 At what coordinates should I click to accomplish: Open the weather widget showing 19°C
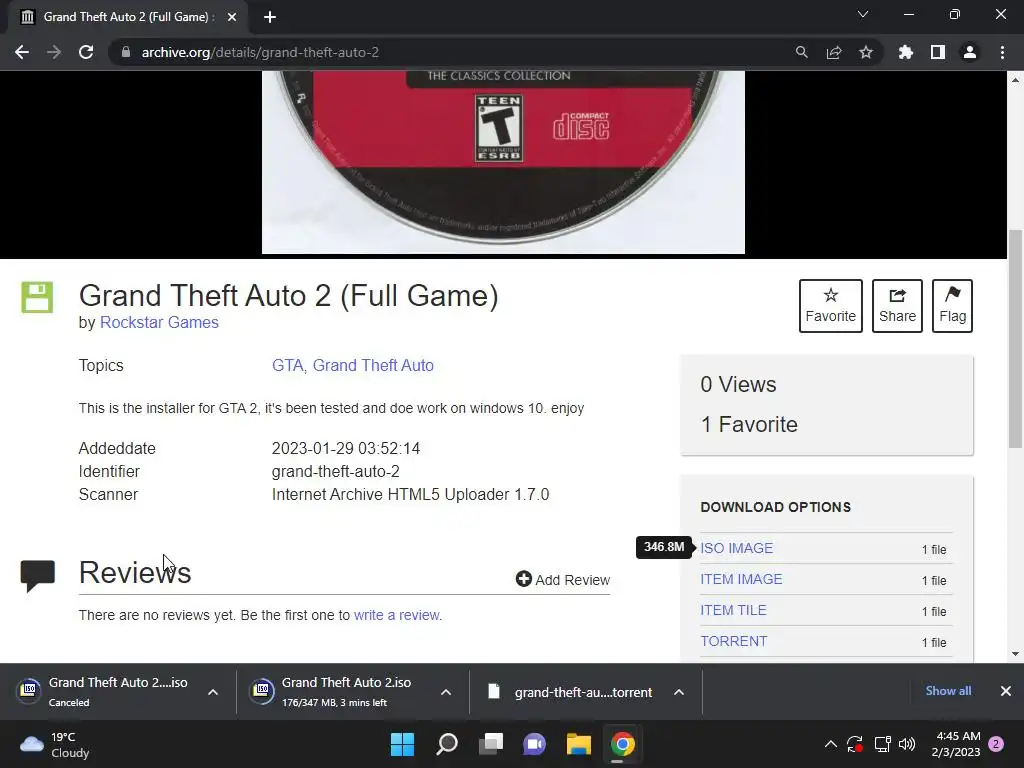point(55,744)
